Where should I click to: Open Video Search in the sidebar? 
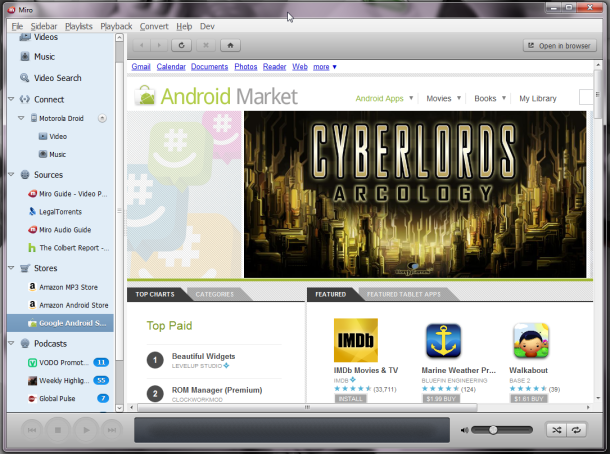[x=57, y=78]
